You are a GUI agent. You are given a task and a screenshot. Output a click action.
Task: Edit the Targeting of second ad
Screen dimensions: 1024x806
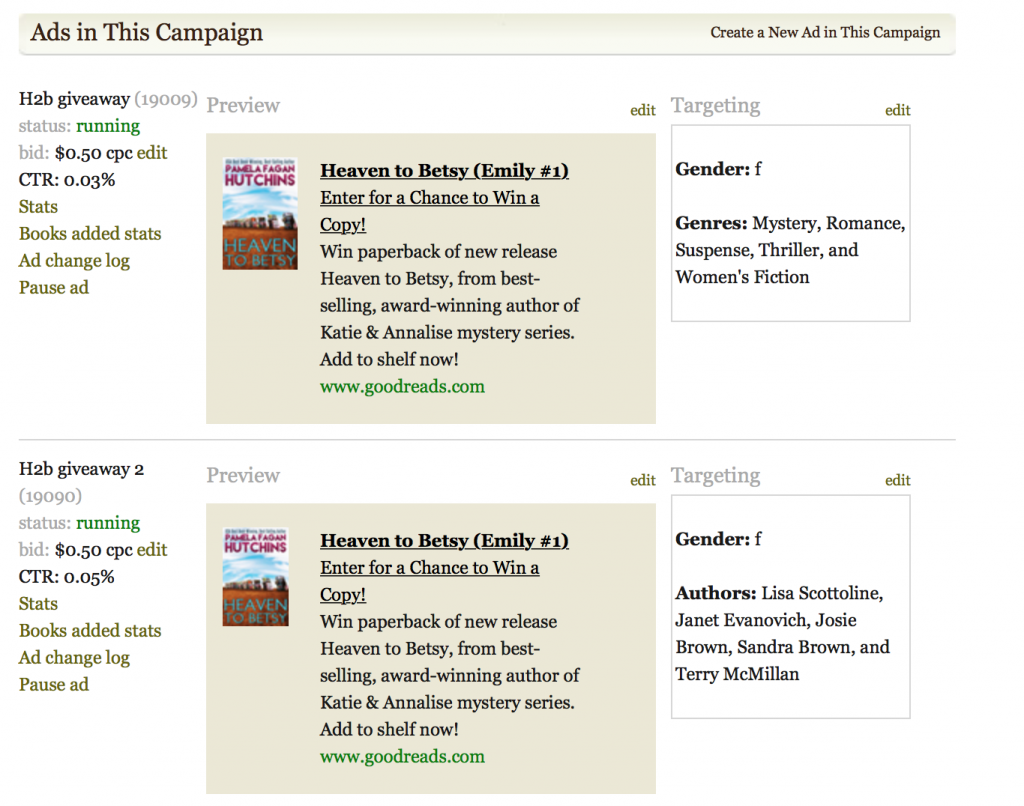pyautogui.click(x=897, y=481)
